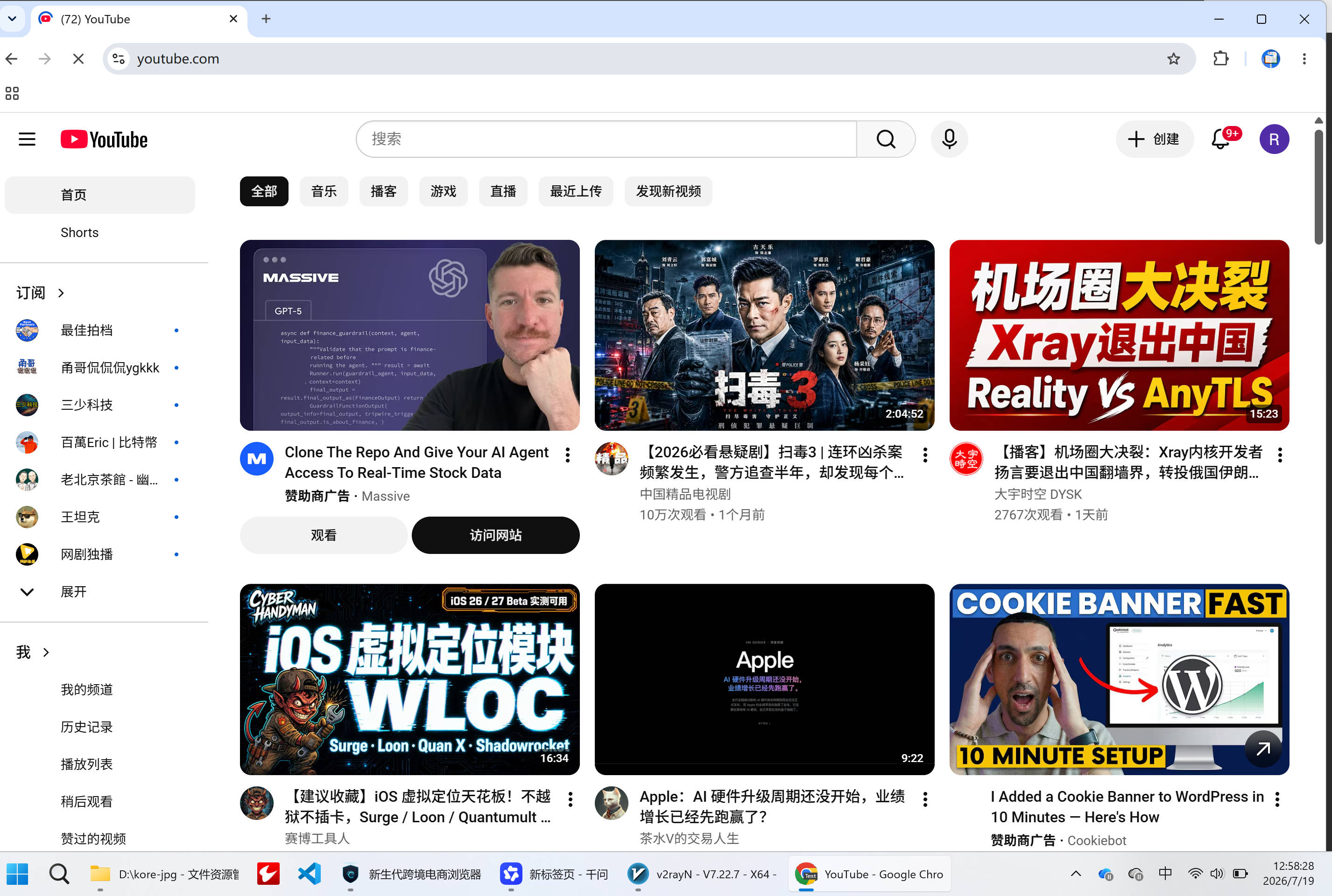Open the Chrome three-dot menu
This screenshot has height=896, width=1332.
[x=1304, y=59]
